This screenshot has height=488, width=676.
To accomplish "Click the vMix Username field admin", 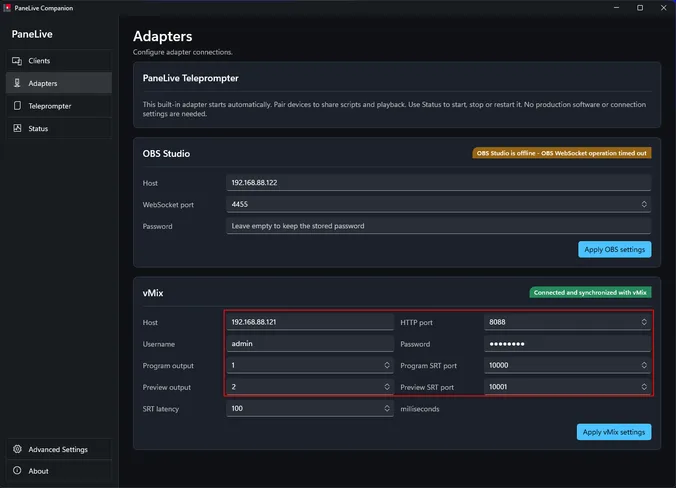I will 310,344.
